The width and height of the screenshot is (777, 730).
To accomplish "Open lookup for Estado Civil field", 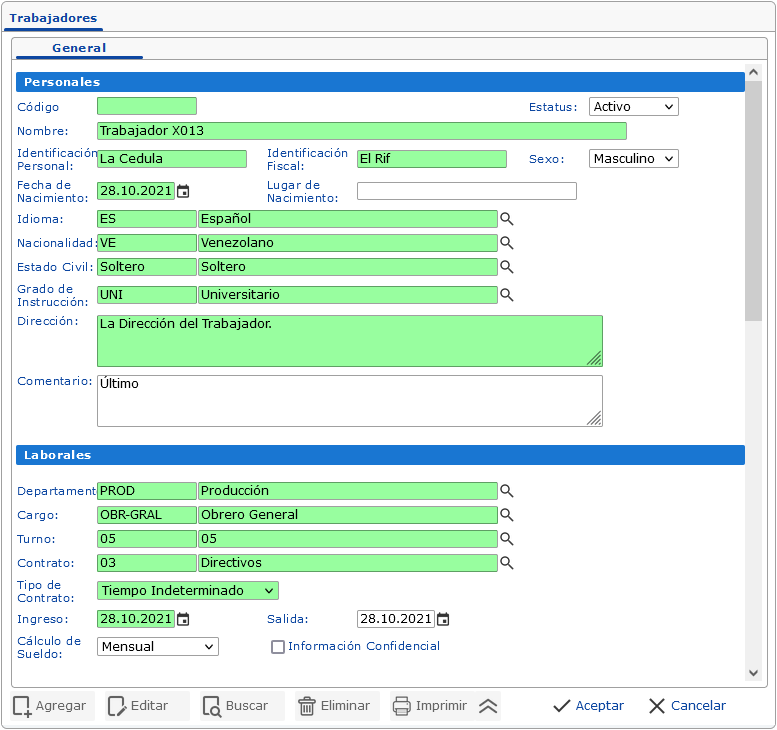I will [506, 267].
